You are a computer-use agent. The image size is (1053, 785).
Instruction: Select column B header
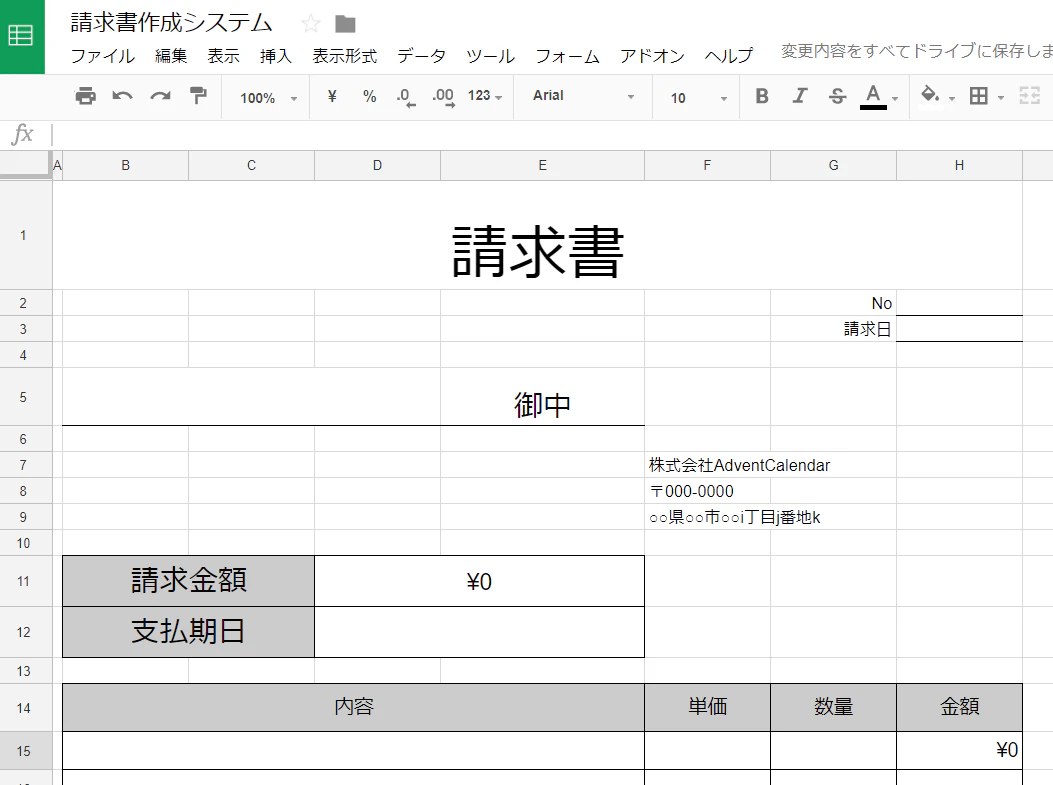tap(126, 165)
